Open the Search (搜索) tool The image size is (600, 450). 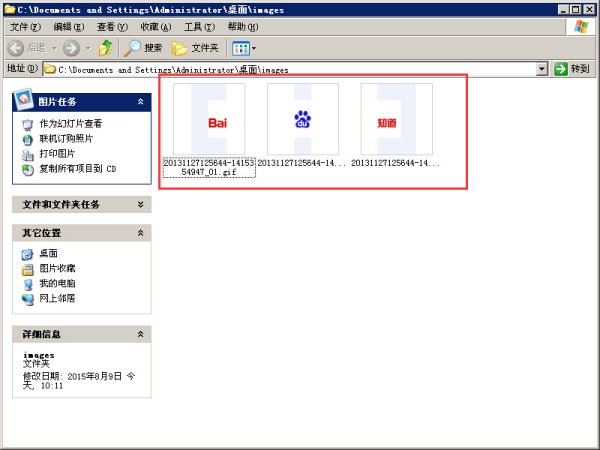tap(143, 48)
